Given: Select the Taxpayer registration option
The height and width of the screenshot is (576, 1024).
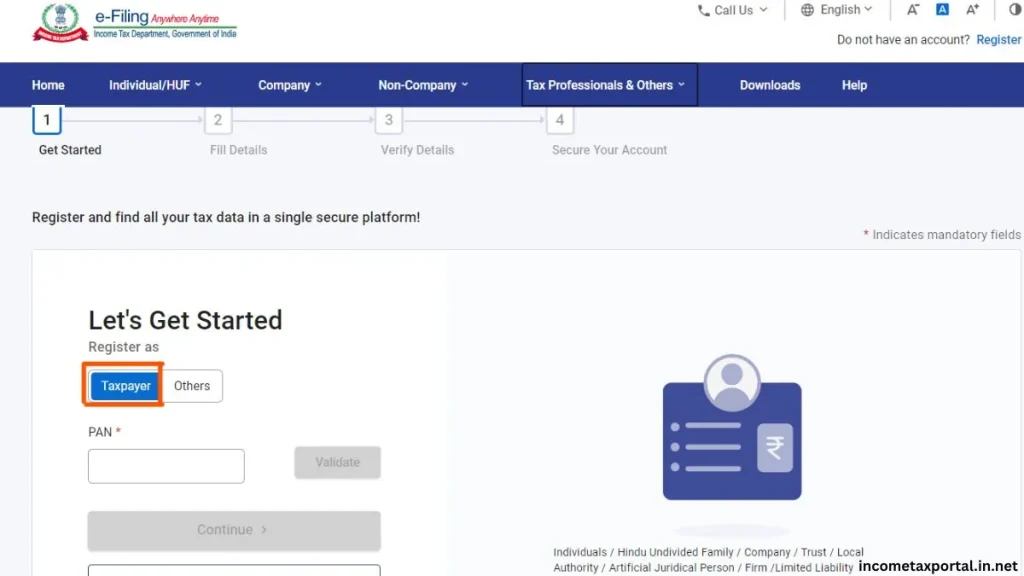Looking at the screenshot, I should 124,385.
